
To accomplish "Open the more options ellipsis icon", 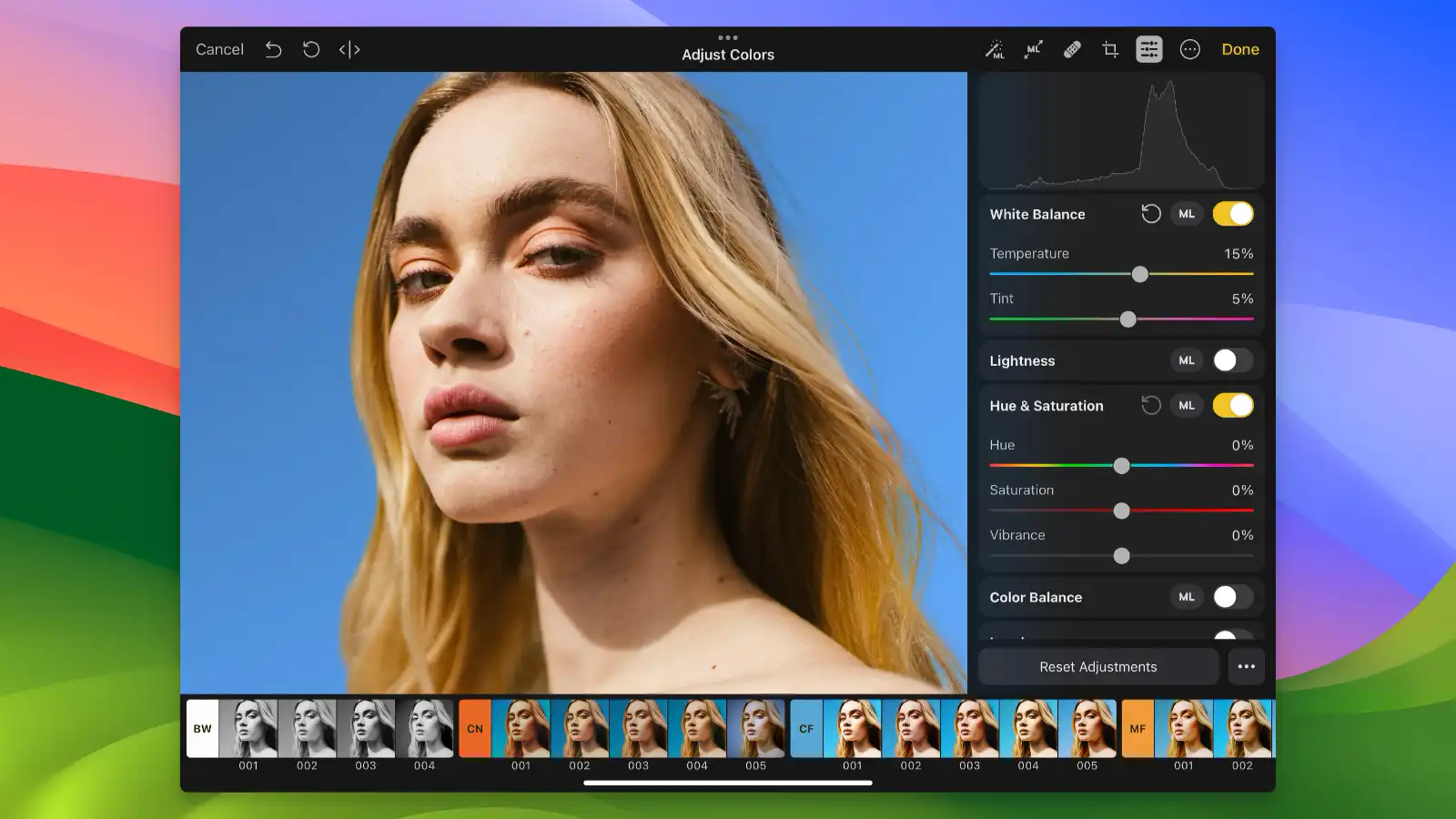I will click(1189, 49).
